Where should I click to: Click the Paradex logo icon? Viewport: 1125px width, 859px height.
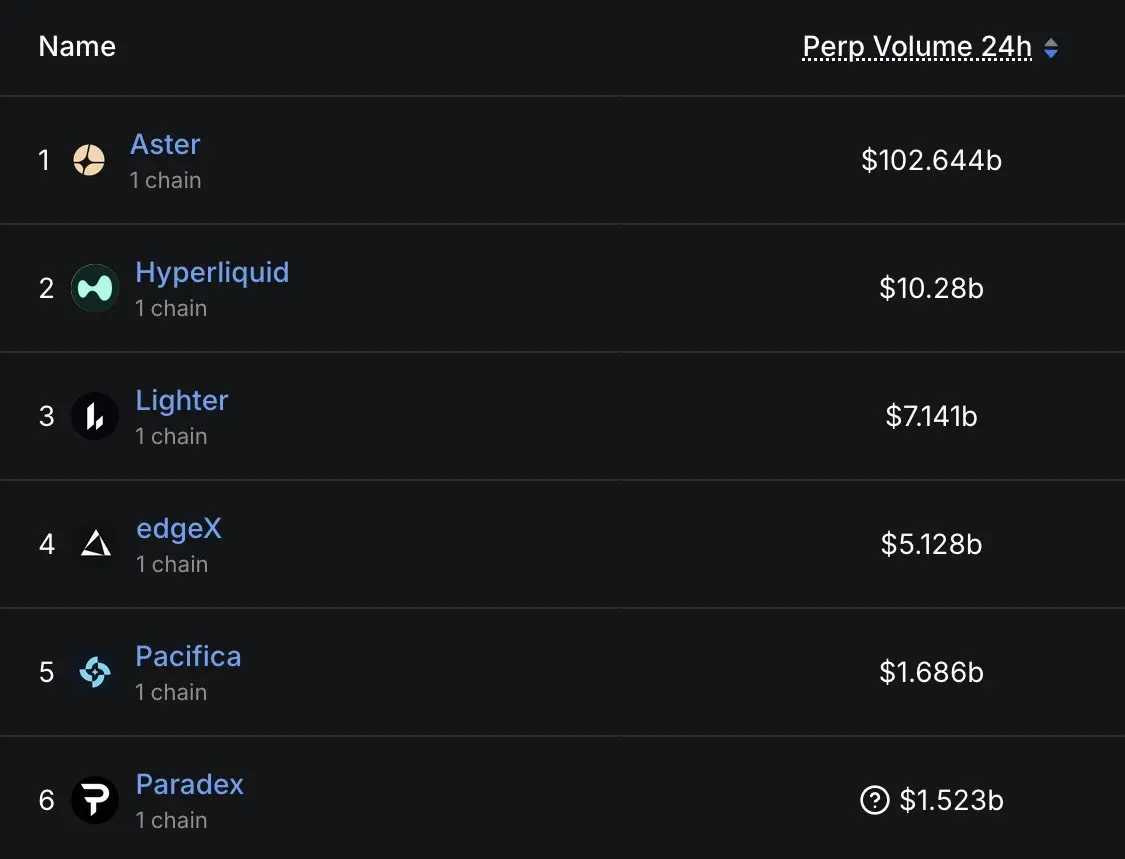95,800
